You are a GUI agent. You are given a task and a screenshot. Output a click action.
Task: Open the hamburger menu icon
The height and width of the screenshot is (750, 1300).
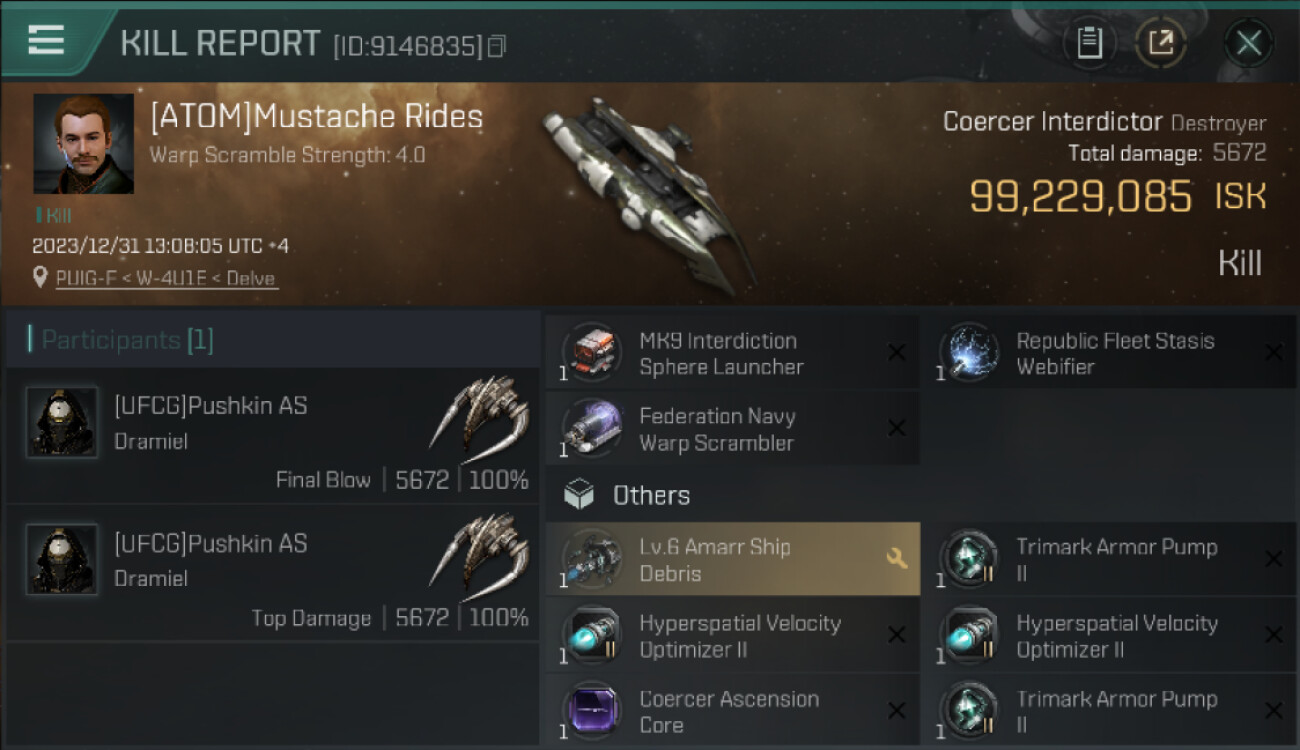coord(46,40)
